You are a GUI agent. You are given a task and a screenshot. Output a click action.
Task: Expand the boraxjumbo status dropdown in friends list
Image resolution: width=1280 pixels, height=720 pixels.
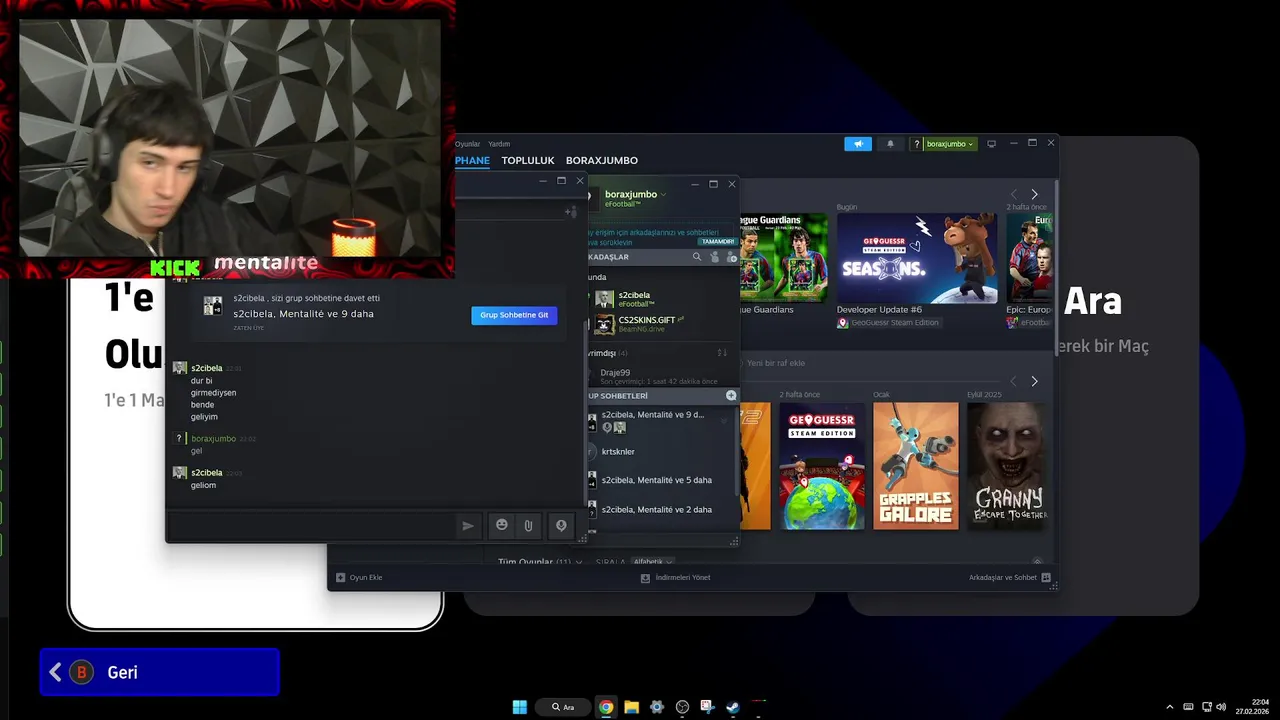coord(663,194)
